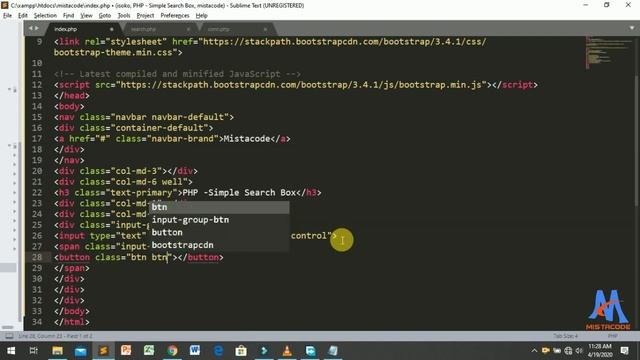Click the previous tab arrow

point(30,29)
